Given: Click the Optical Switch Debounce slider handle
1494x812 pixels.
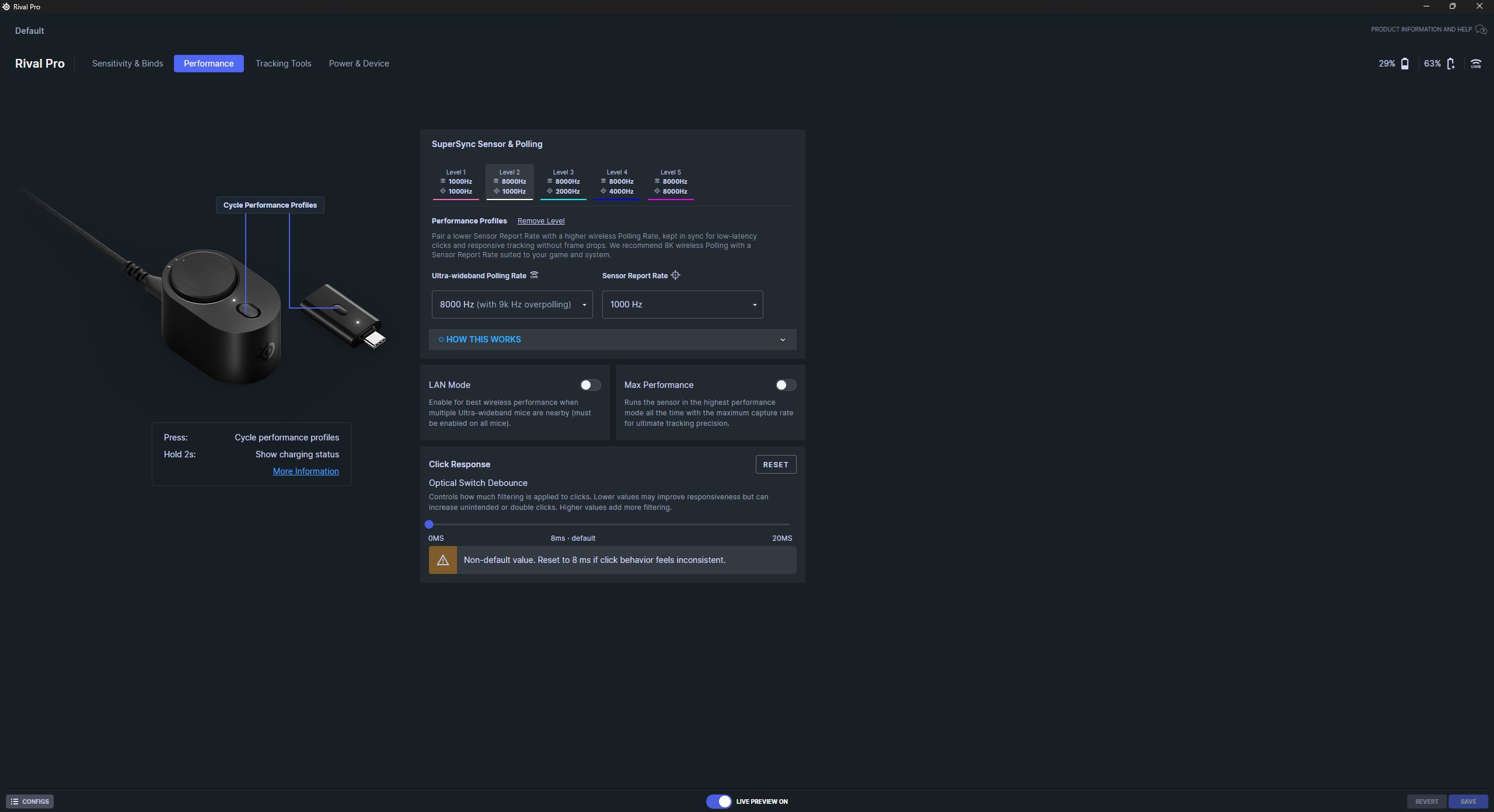Looking at the screenshot, I should click(429, 524).
